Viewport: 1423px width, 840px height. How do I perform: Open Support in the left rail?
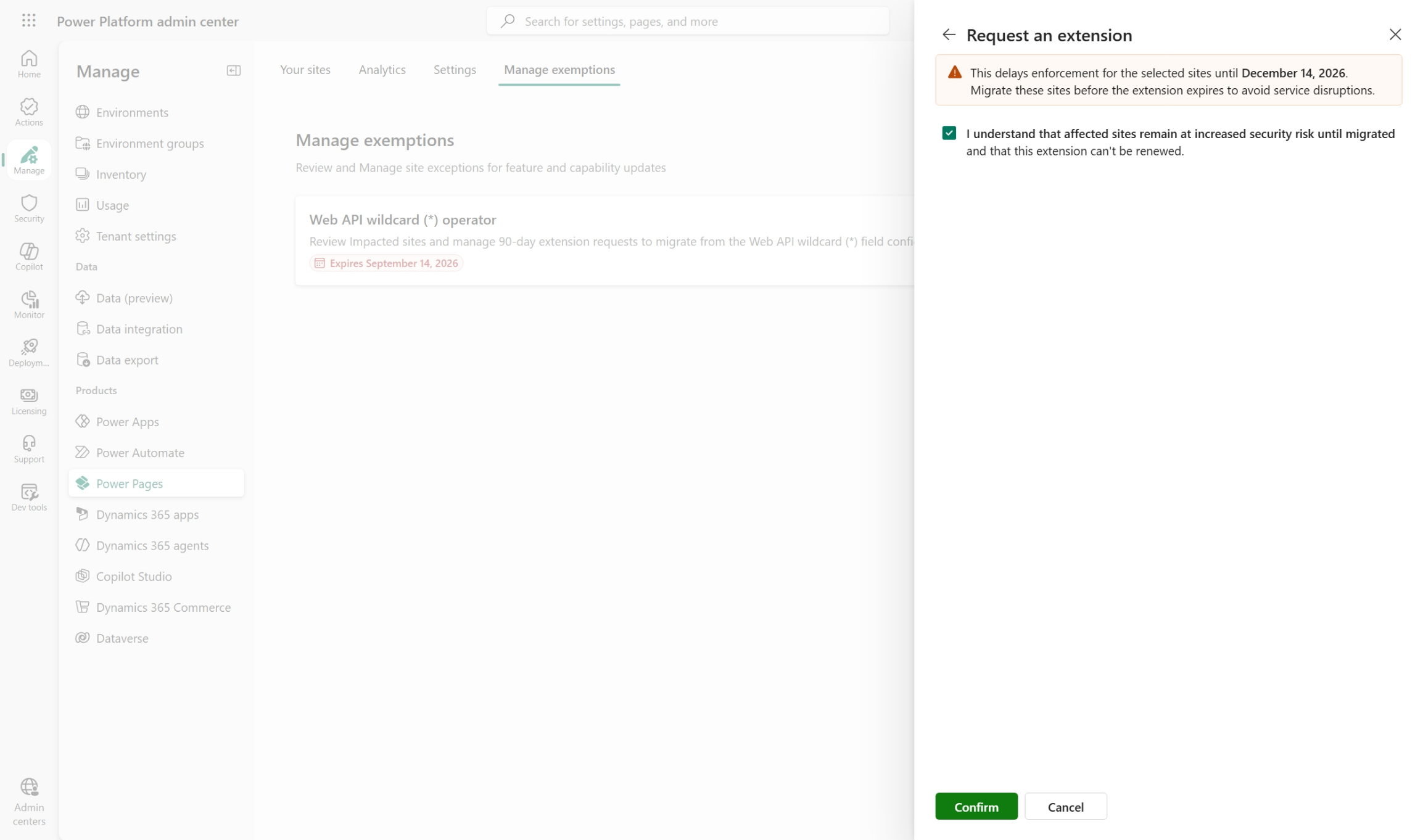click(x=29, y=449)
